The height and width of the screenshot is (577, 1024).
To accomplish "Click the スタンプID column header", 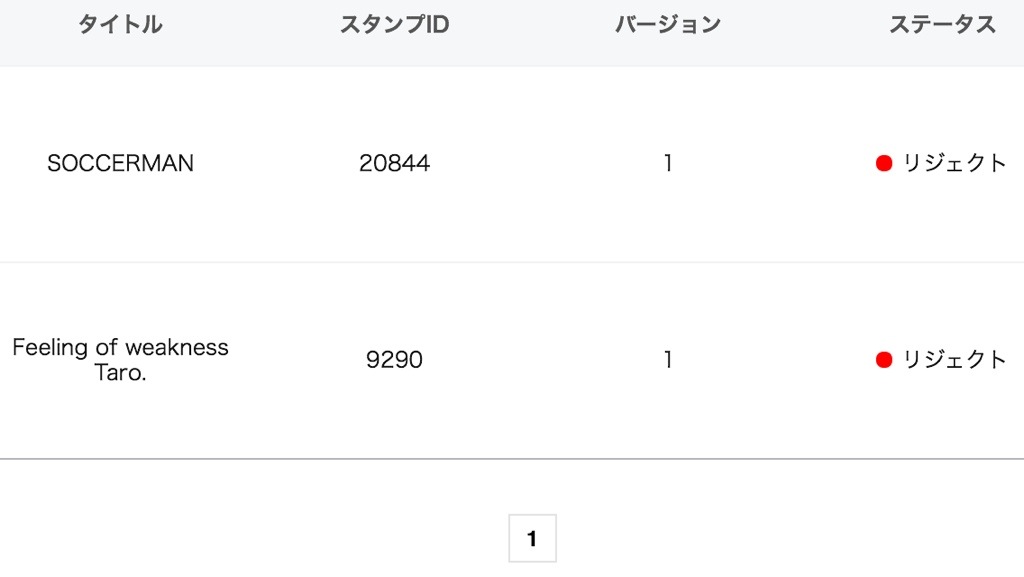I will (x=394, y=25).
